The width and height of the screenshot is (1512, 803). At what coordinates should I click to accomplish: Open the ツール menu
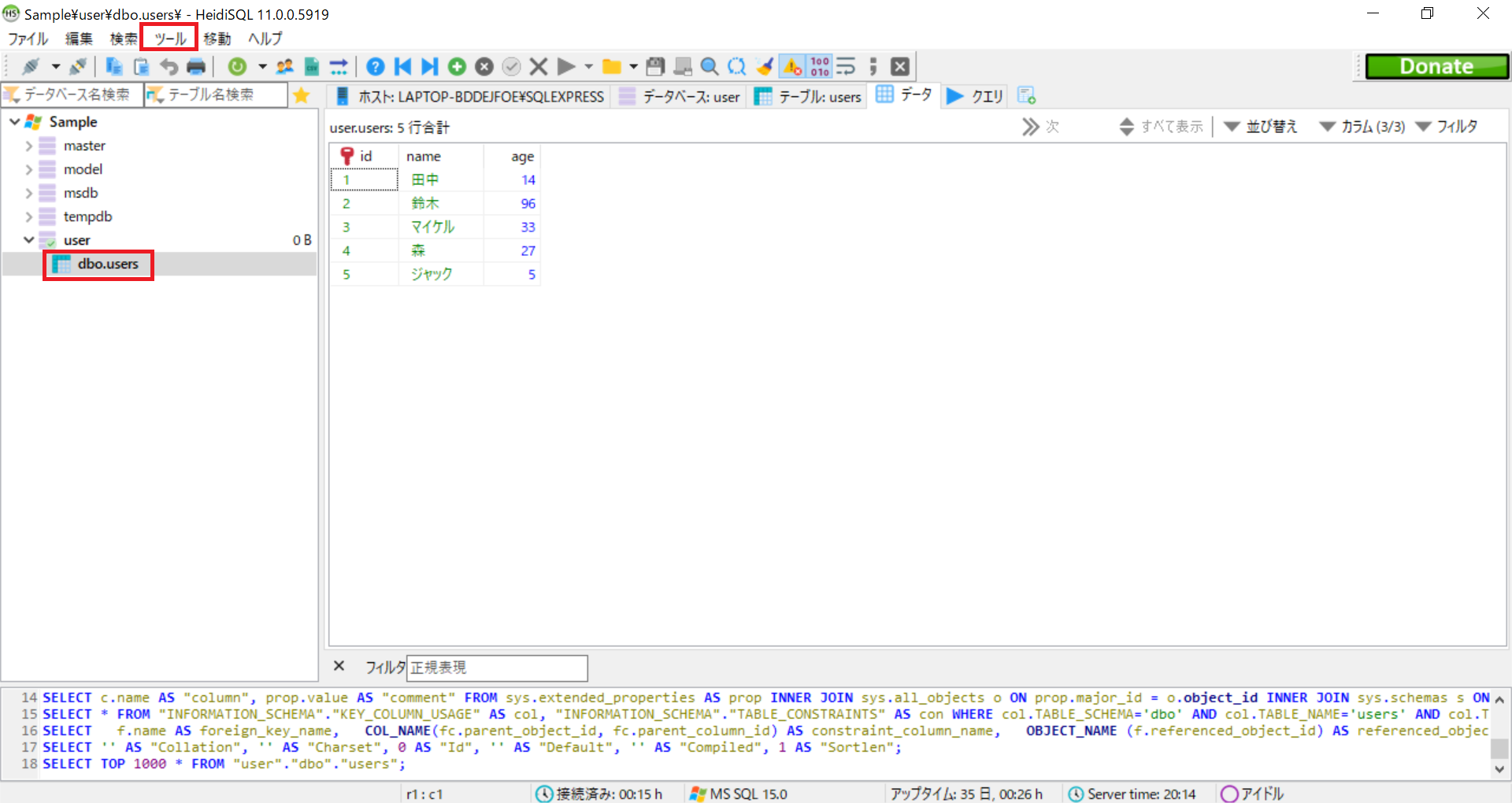(170, 39)
